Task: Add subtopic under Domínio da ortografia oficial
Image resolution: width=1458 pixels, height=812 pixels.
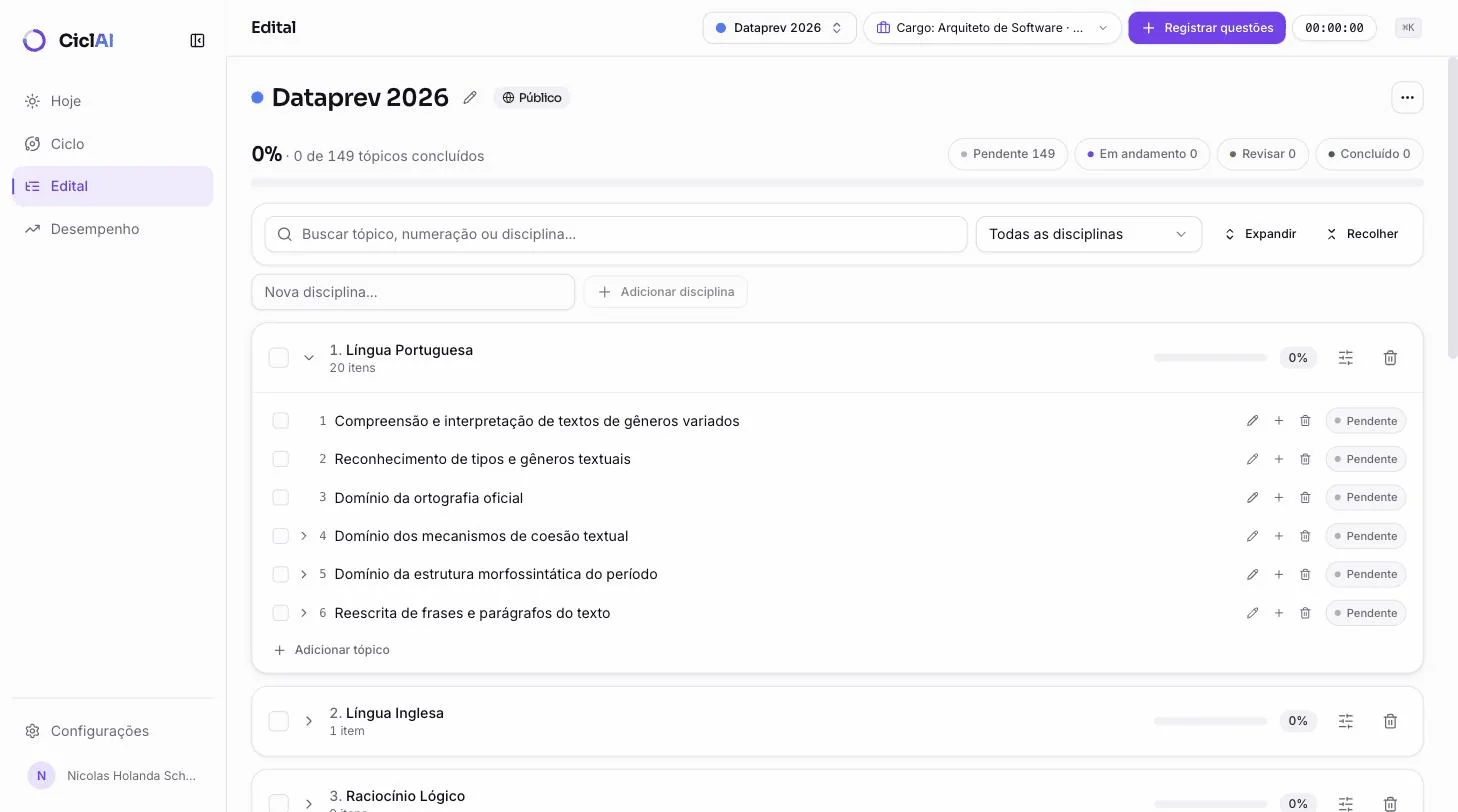Action: [x=1278, y=497]
